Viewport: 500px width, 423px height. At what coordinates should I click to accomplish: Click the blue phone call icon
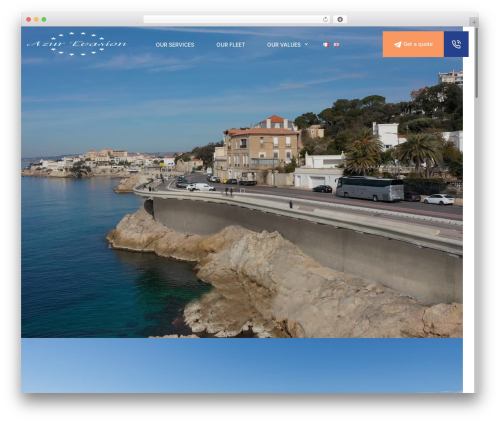pyautogui.click(x=456, y=44)
